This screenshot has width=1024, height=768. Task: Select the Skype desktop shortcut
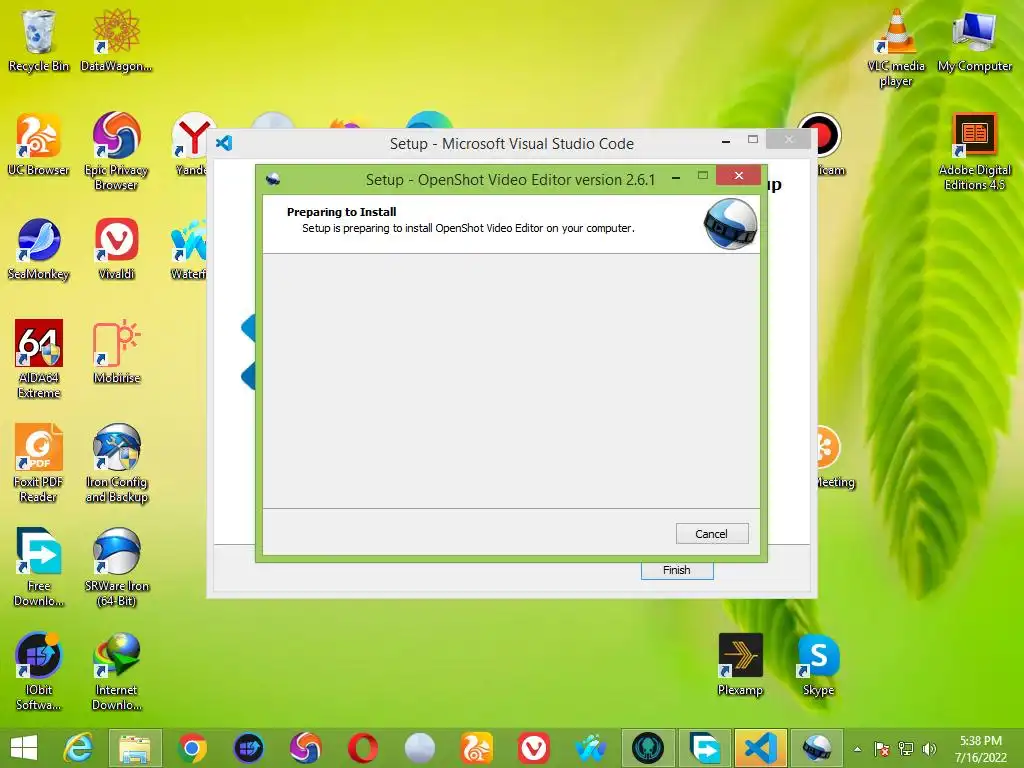(818, 664)
